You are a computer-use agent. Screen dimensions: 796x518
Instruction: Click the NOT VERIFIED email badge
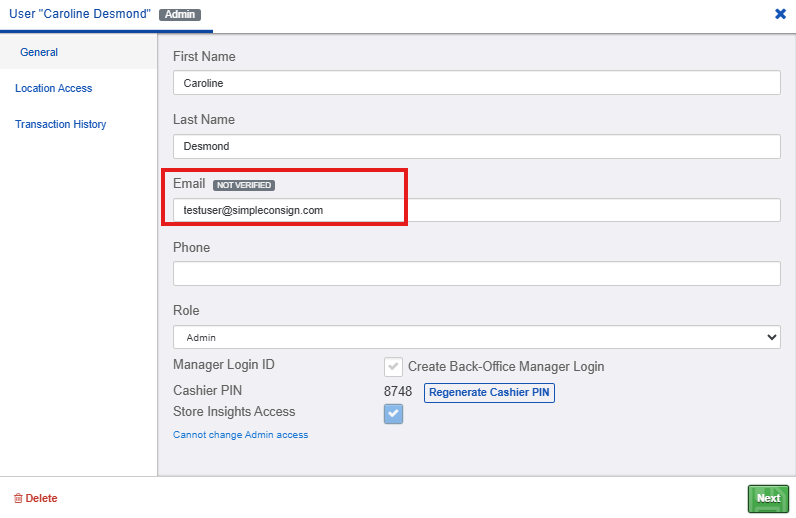click(244, 185)
